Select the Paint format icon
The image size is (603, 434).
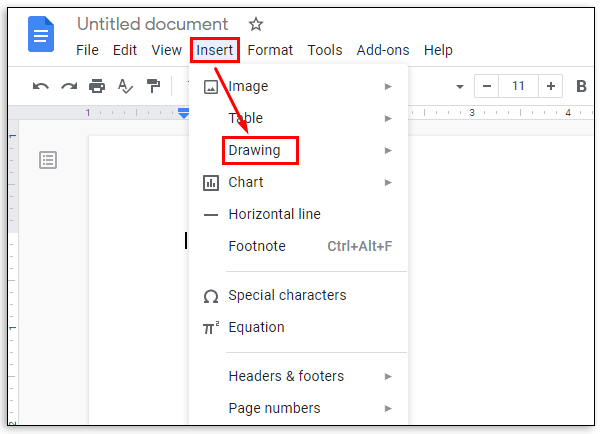(153, 86)
